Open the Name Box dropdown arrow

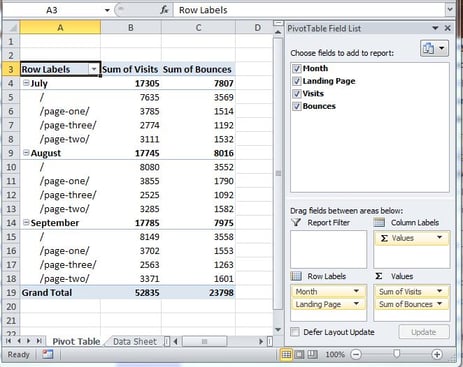107,10
